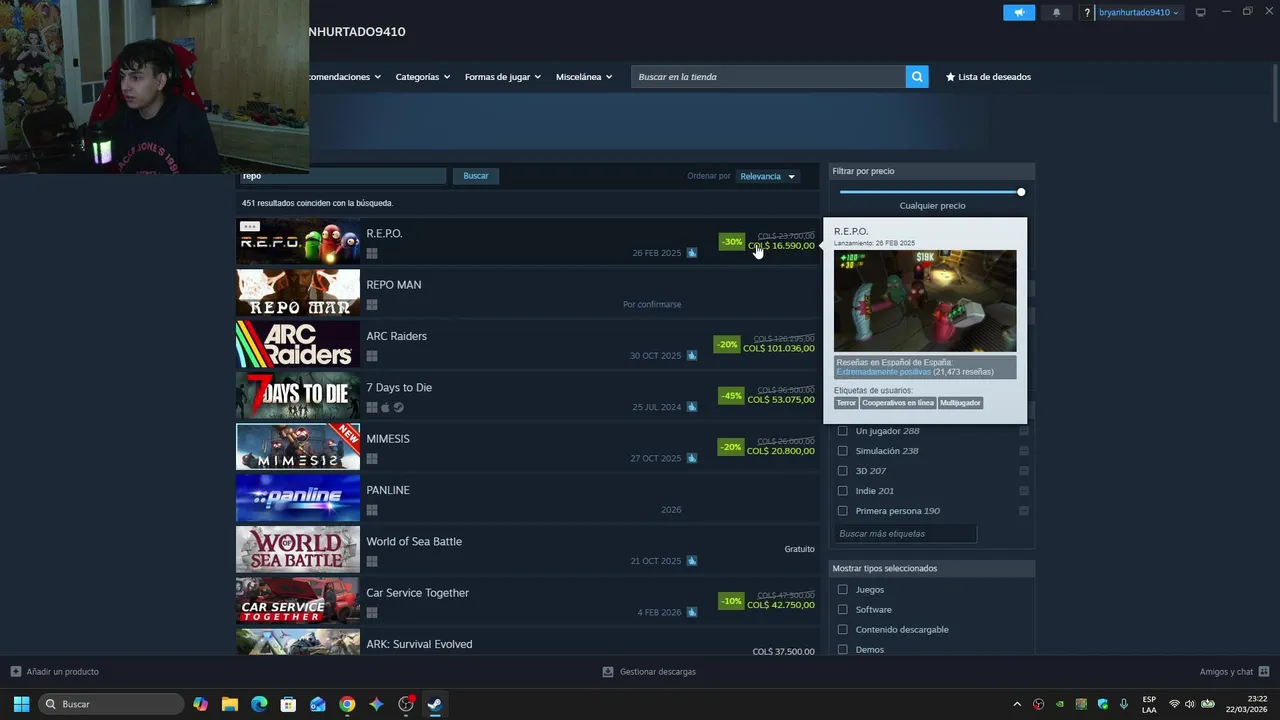Viewport: 1280px width, 720px height.
Task: Select the Cooperativos en línea tag
Action: click(x=898, y=403)
